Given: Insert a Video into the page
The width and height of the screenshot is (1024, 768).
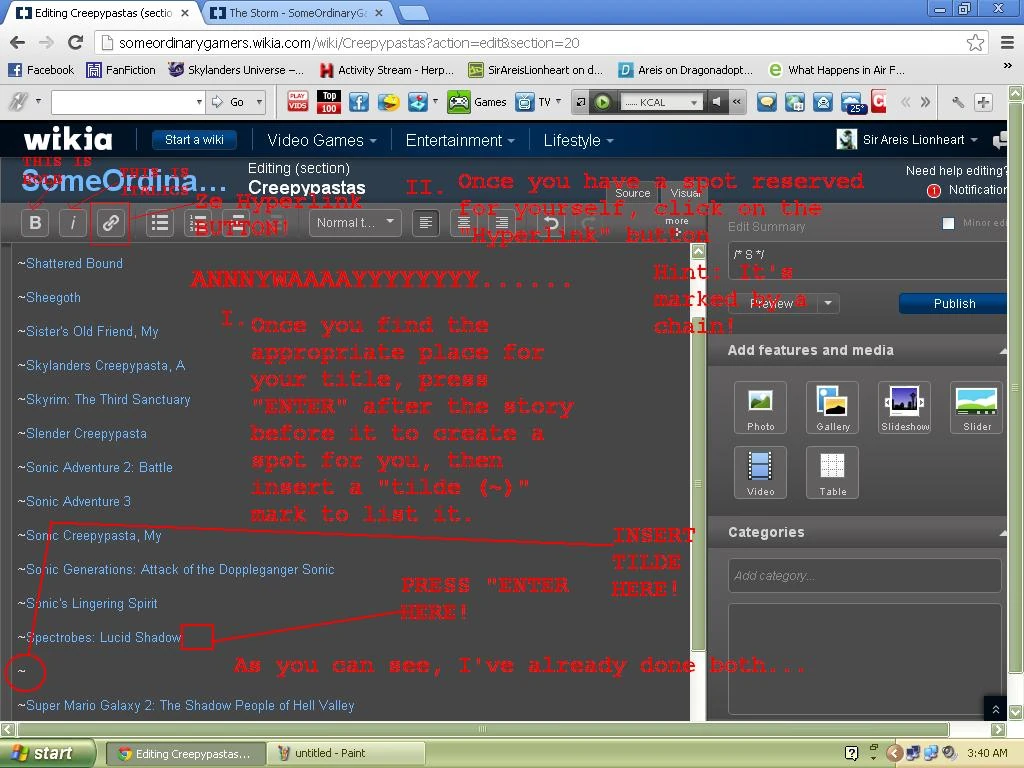Looking at the screenshot, I should pos(760,473).
